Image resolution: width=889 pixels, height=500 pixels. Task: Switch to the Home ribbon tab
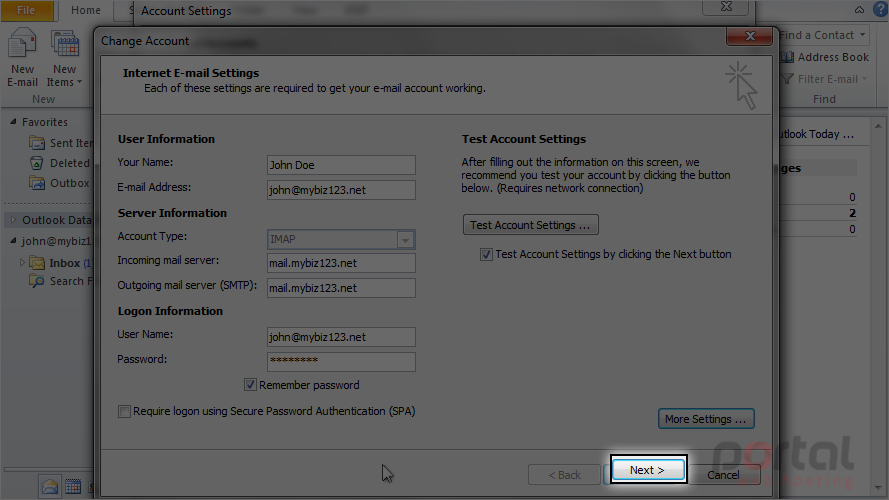click(86, 10)
